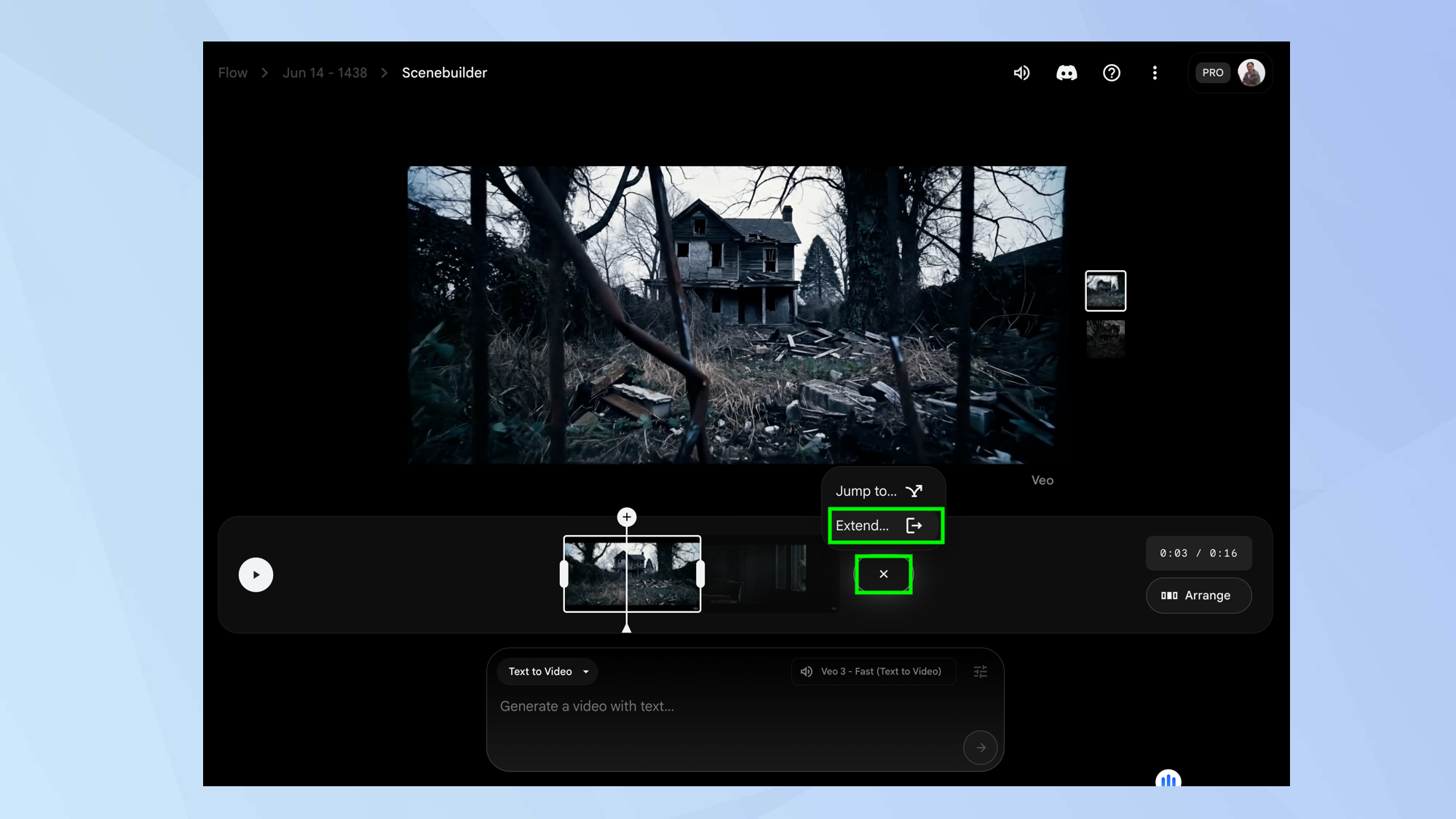Screen dimensions: 1456x819
Task: Click the right trim handle of selected clip
Action: [700, 574]
